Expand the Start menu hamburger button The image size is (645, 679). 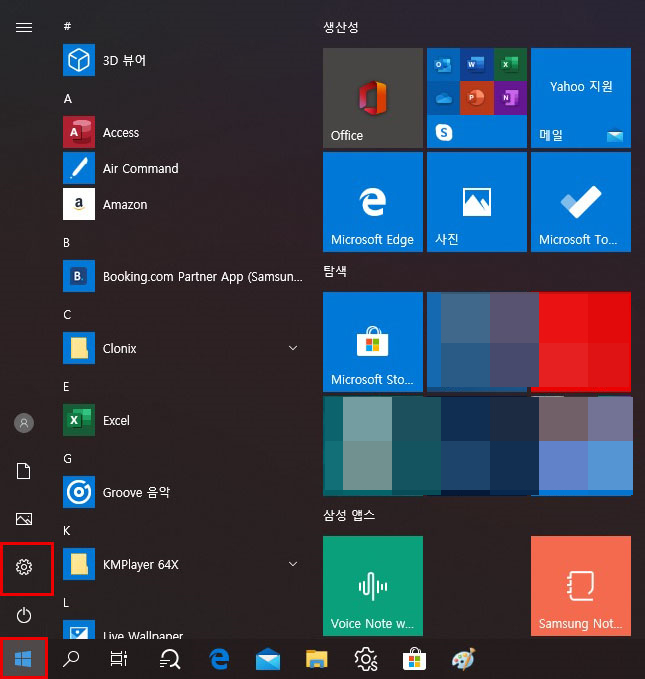(x=24, y=27)
